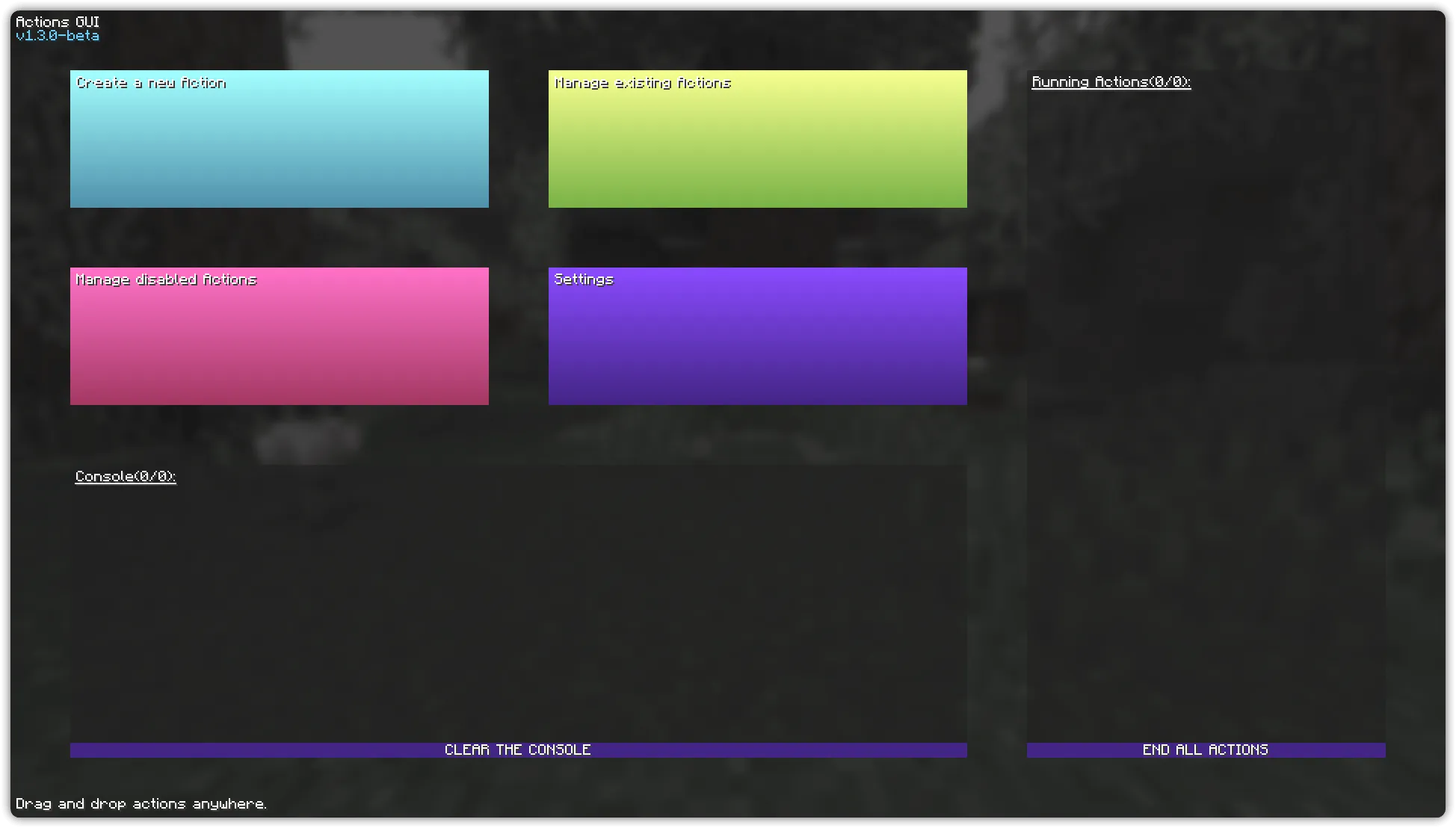Screen dimensions: 1456x828
Task: Click the pink Manage disabled Actions tile
Action: tap(279, 336)
